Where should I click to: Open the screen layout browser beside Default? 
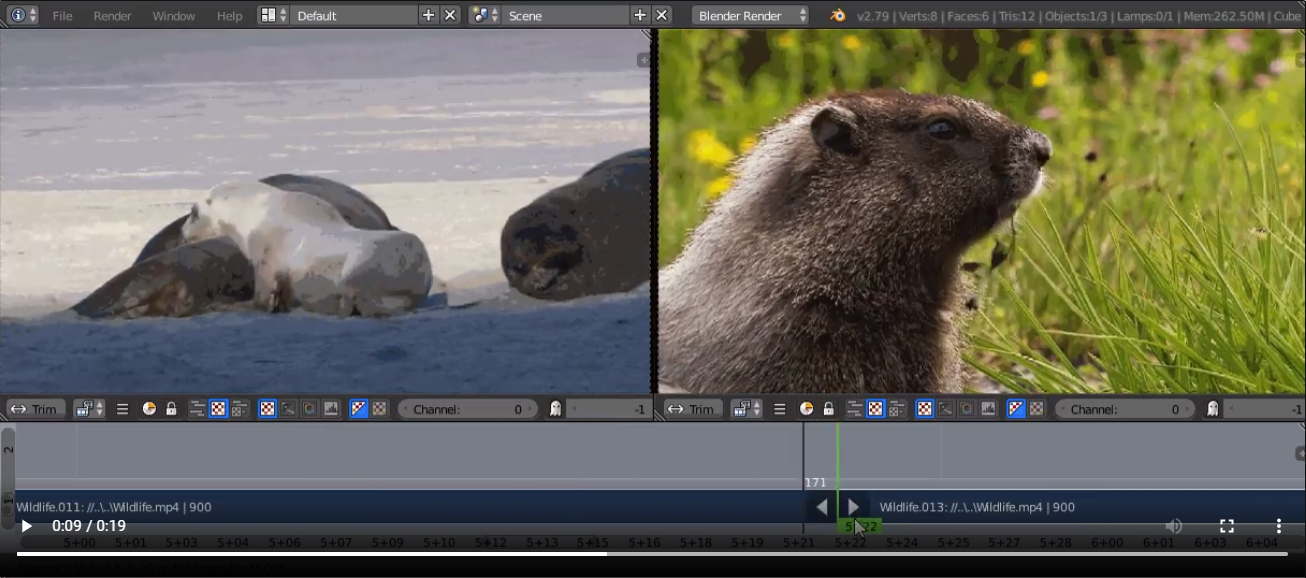point(273,15)
